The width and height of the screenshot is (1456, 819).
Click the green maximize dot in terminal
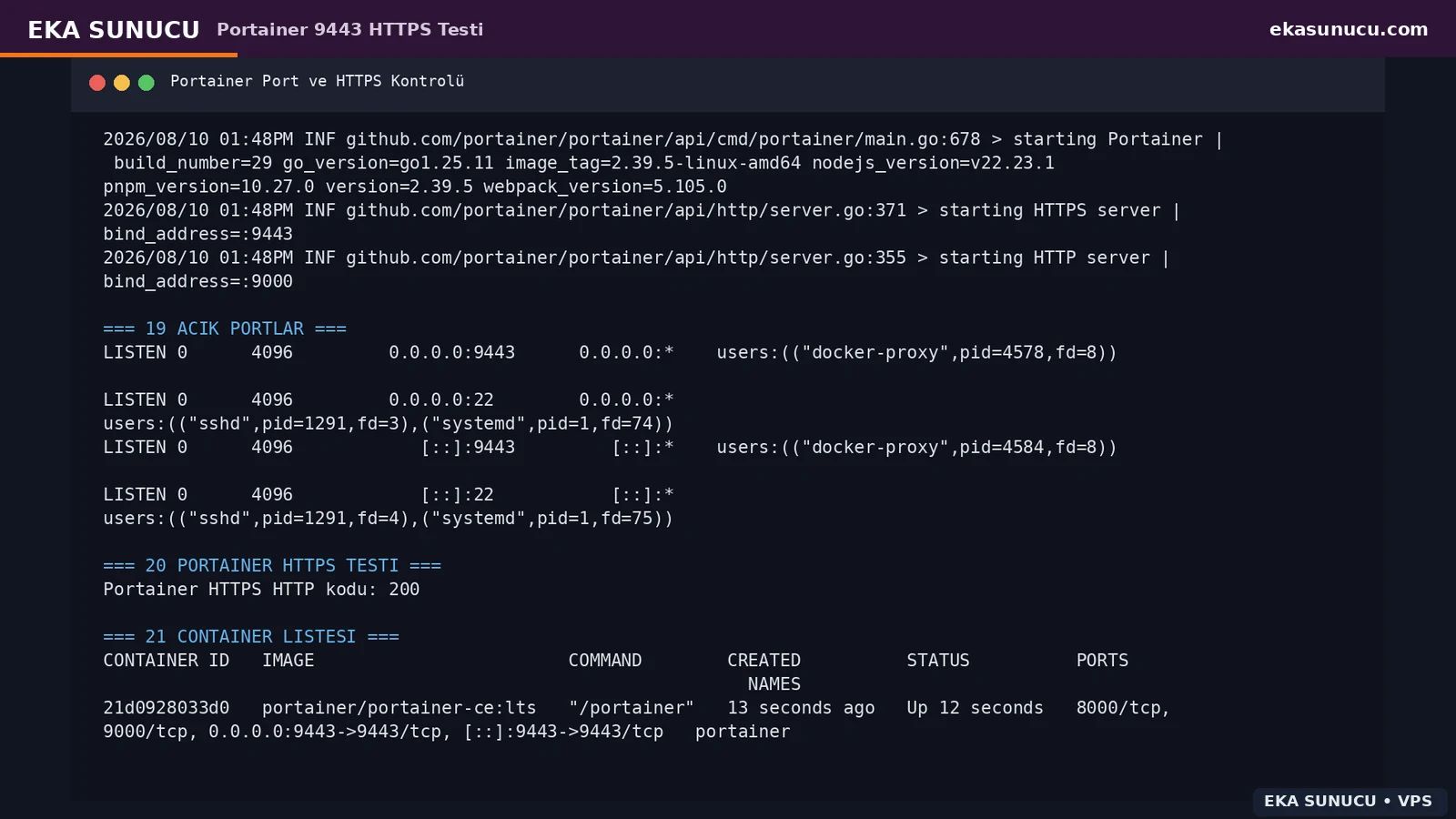147,83
